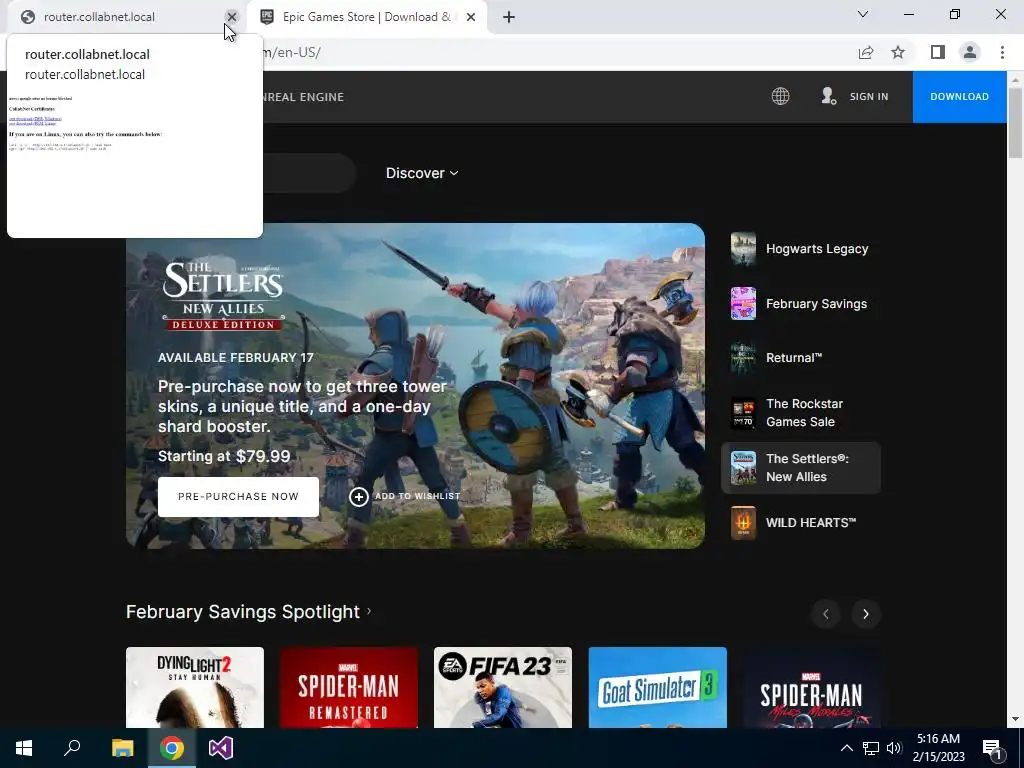Bookmark this page with star icon
This screenshot has width=1024, height=768.
coord(898,52)
